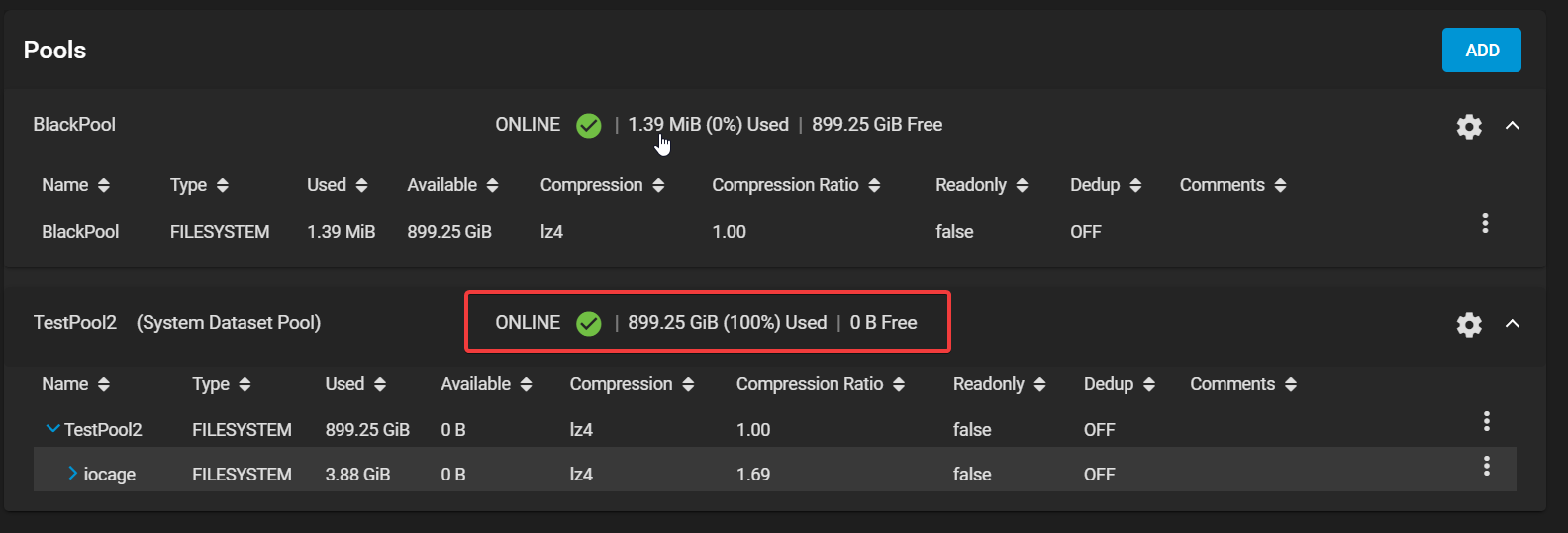Expand the iocage dataset tree node
1568x533 pixels.
[x=73, y=474]
